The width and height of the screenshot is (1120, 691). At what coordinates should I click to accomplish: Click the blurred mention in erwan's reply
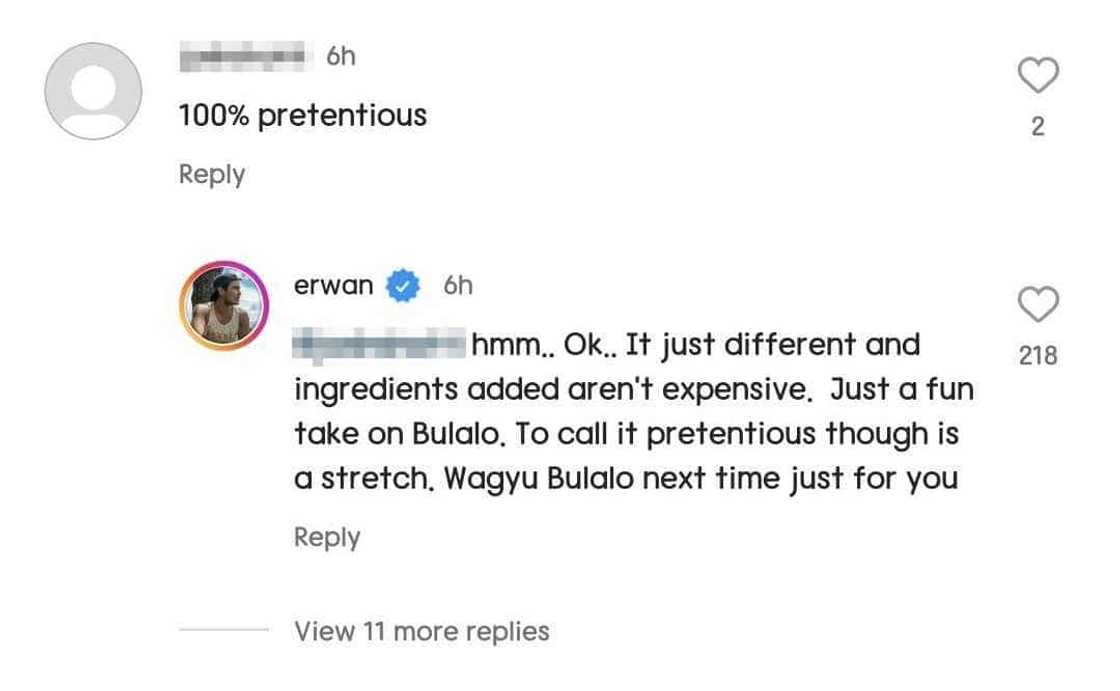click(380, 346)
